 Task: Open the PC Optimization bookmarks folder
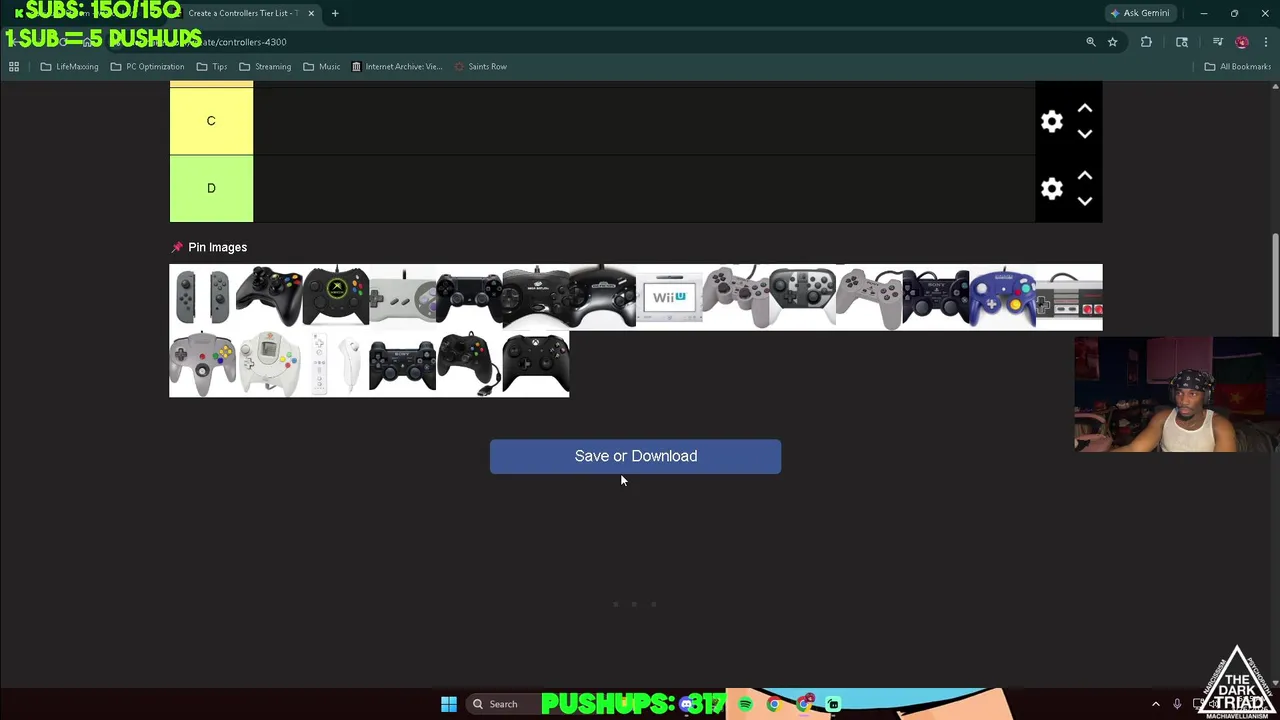[147, 66]
